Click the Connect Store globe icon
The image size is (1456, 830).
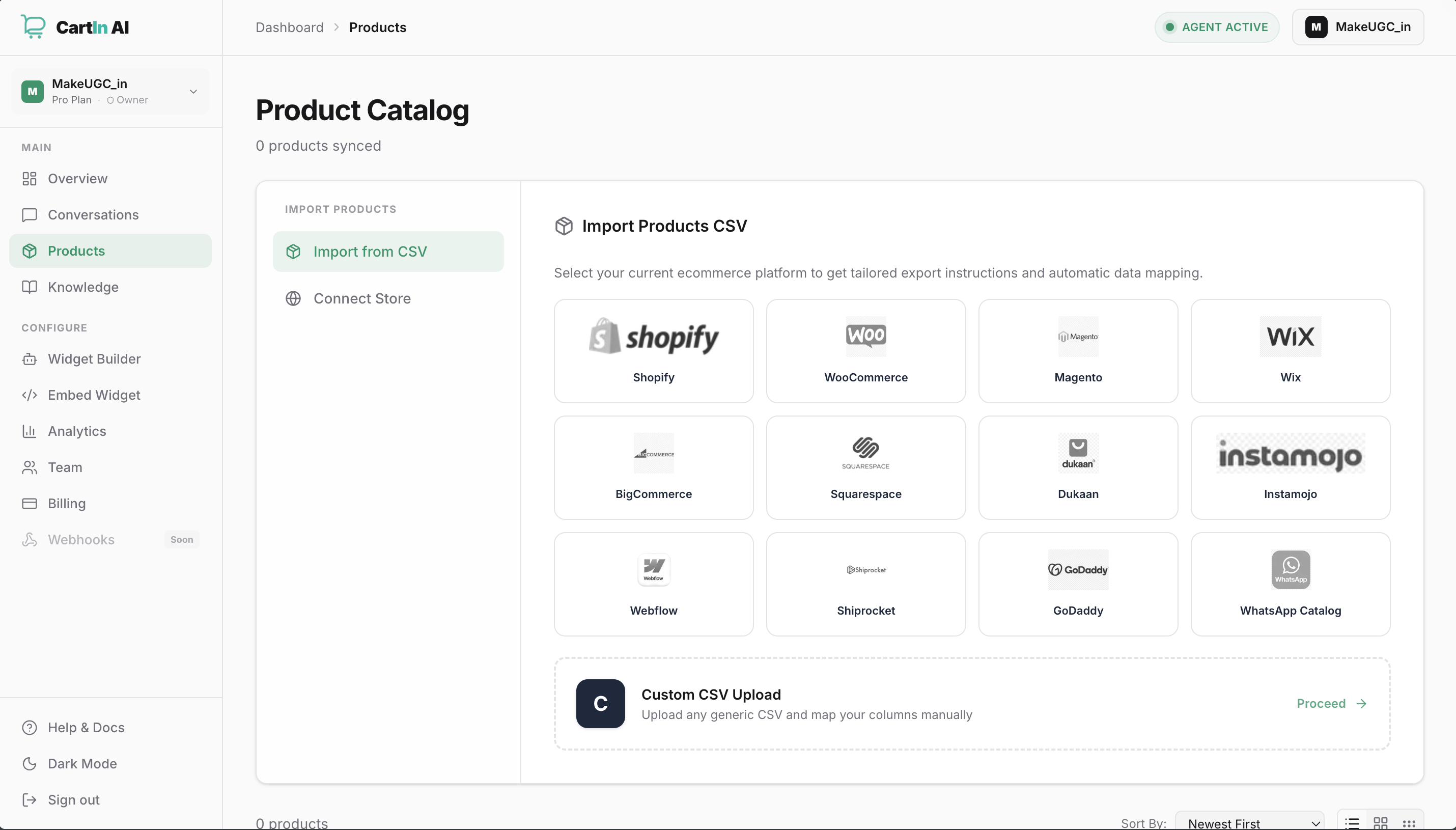pyautogui.click(x=293, y=299)
